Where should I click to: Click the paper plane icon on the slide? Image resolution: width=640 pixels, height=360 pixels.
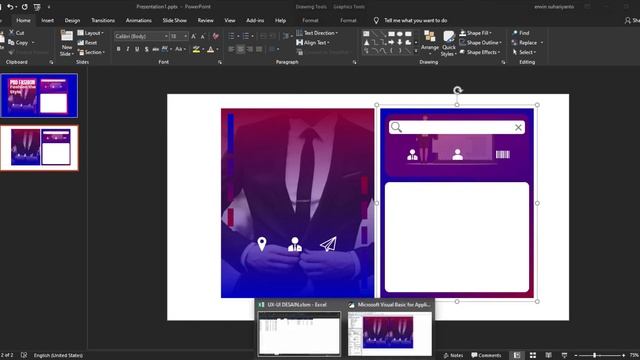pyautogui.click(x=329, y=244)
